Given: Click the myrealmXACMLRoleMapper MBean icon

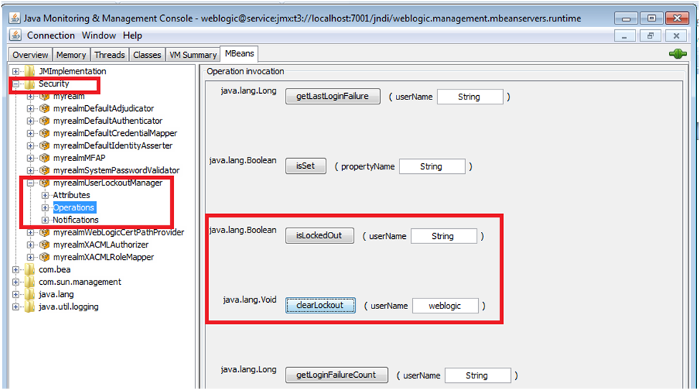Looking at the screenshot, I should click(44, 257).
